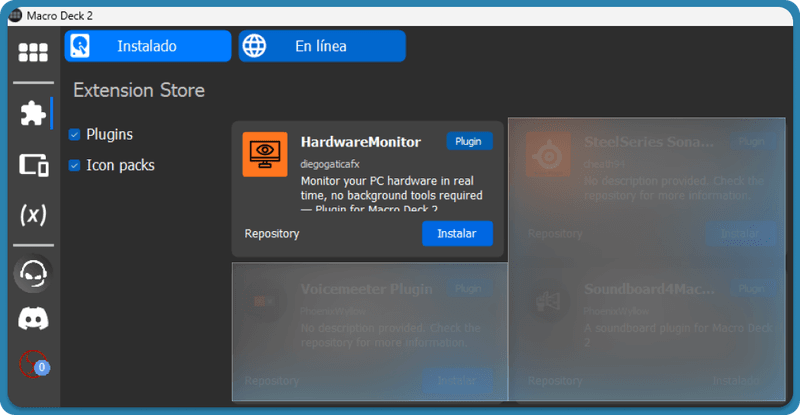Open the variables (x) icon

33,214
